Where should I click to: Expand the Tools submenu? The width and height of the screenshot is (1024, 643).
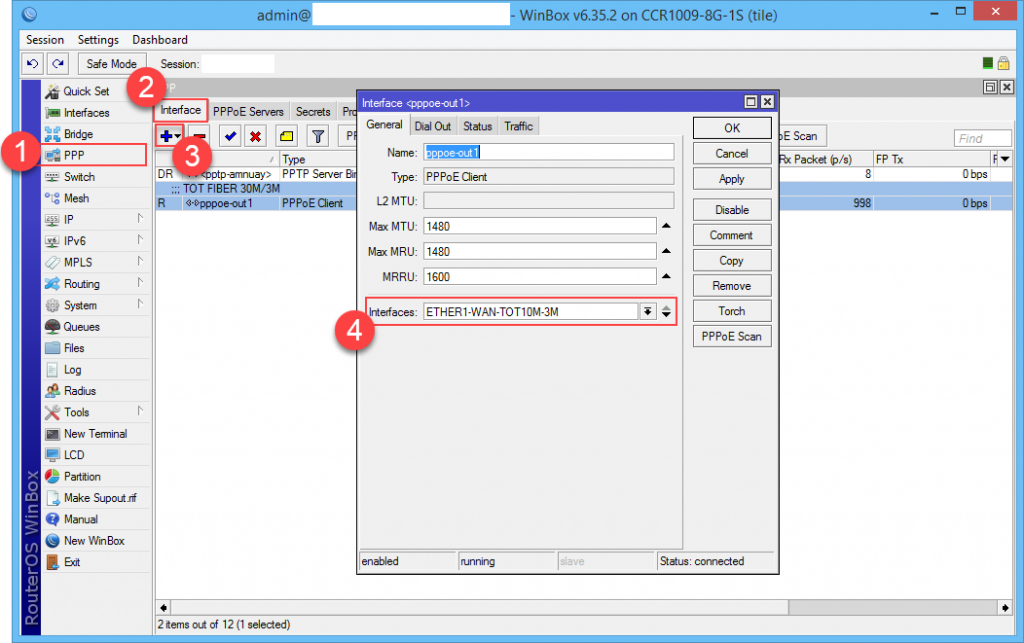pos(140,413)
